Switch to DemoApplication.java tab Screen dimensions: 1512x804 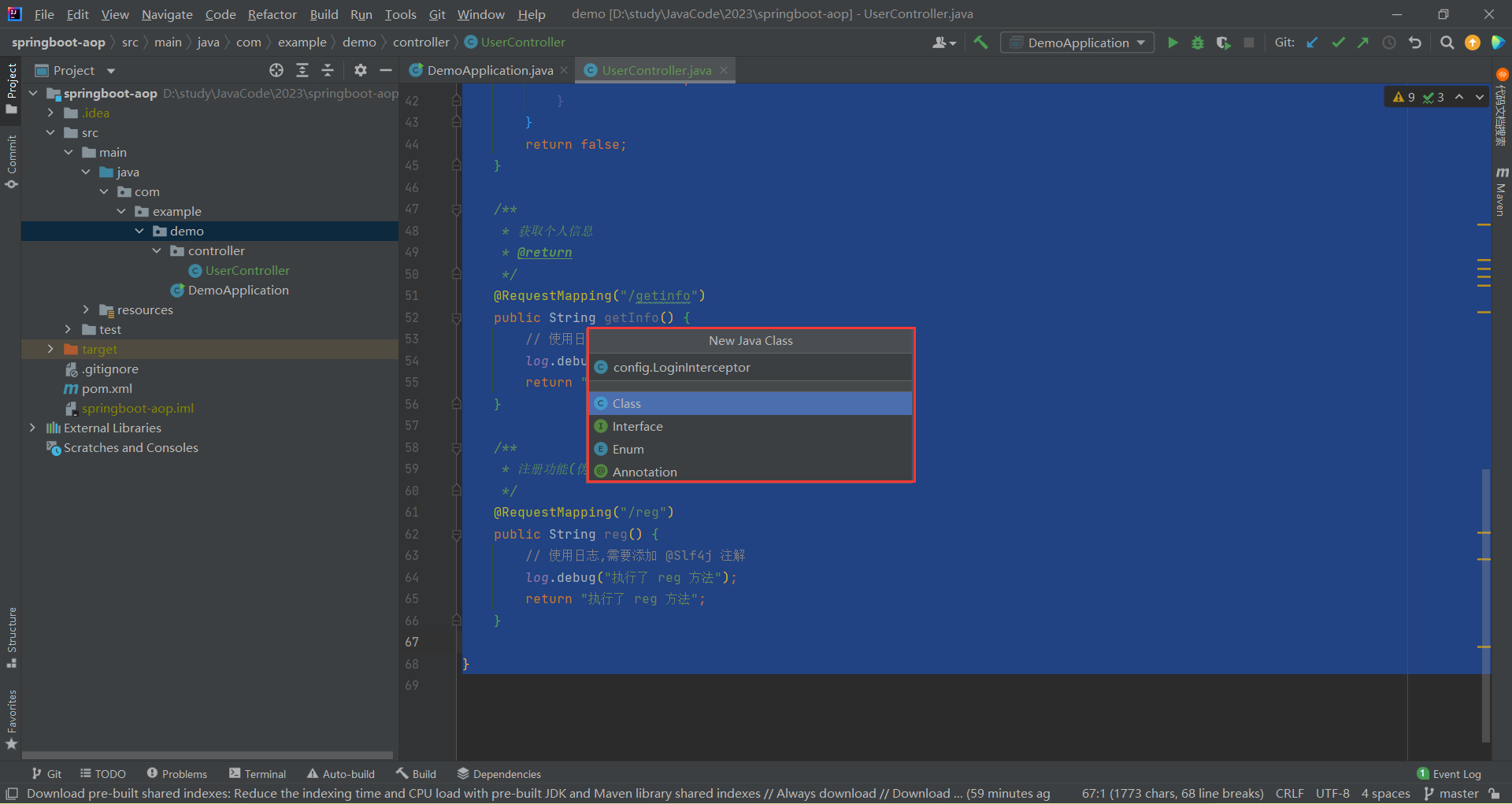pyautogui.click(x=481, y=70)
